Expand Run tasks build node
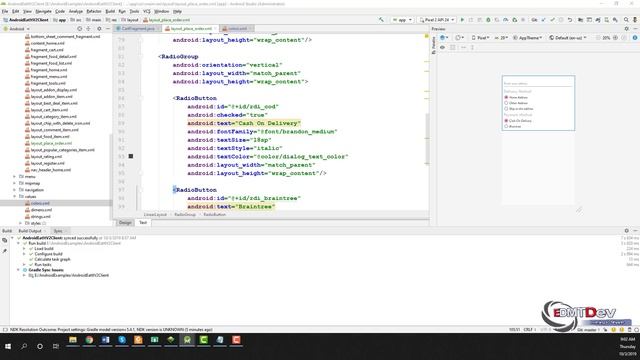 pyautogui.click(x=24, y=264)
